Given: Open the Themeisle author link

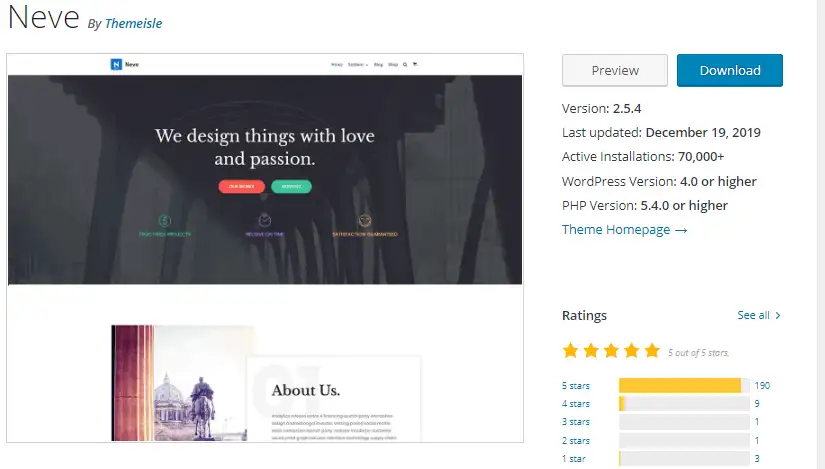Looking at the screenshot, I should [x=133, y=24].
